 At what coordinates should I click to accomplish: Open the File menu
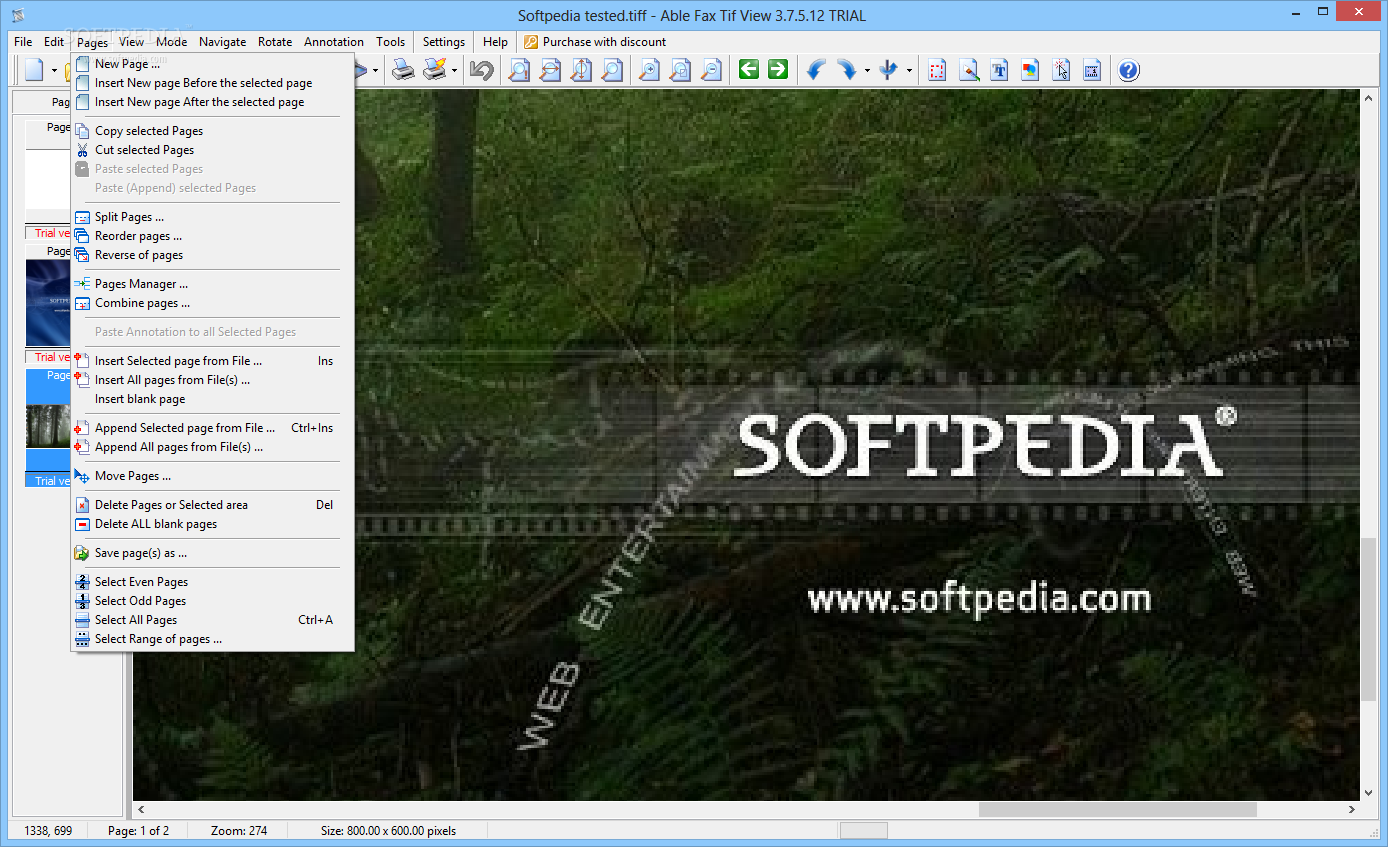point(23,42)
